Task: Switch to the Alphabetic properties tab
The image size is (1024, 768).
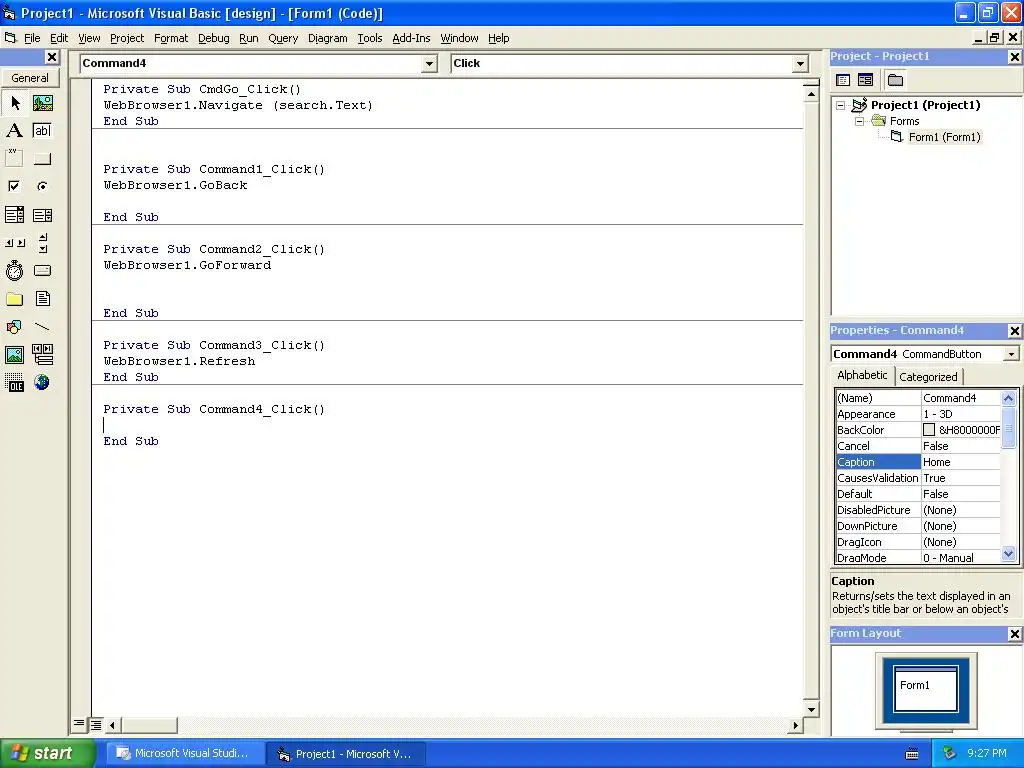Action: [862, 376]
